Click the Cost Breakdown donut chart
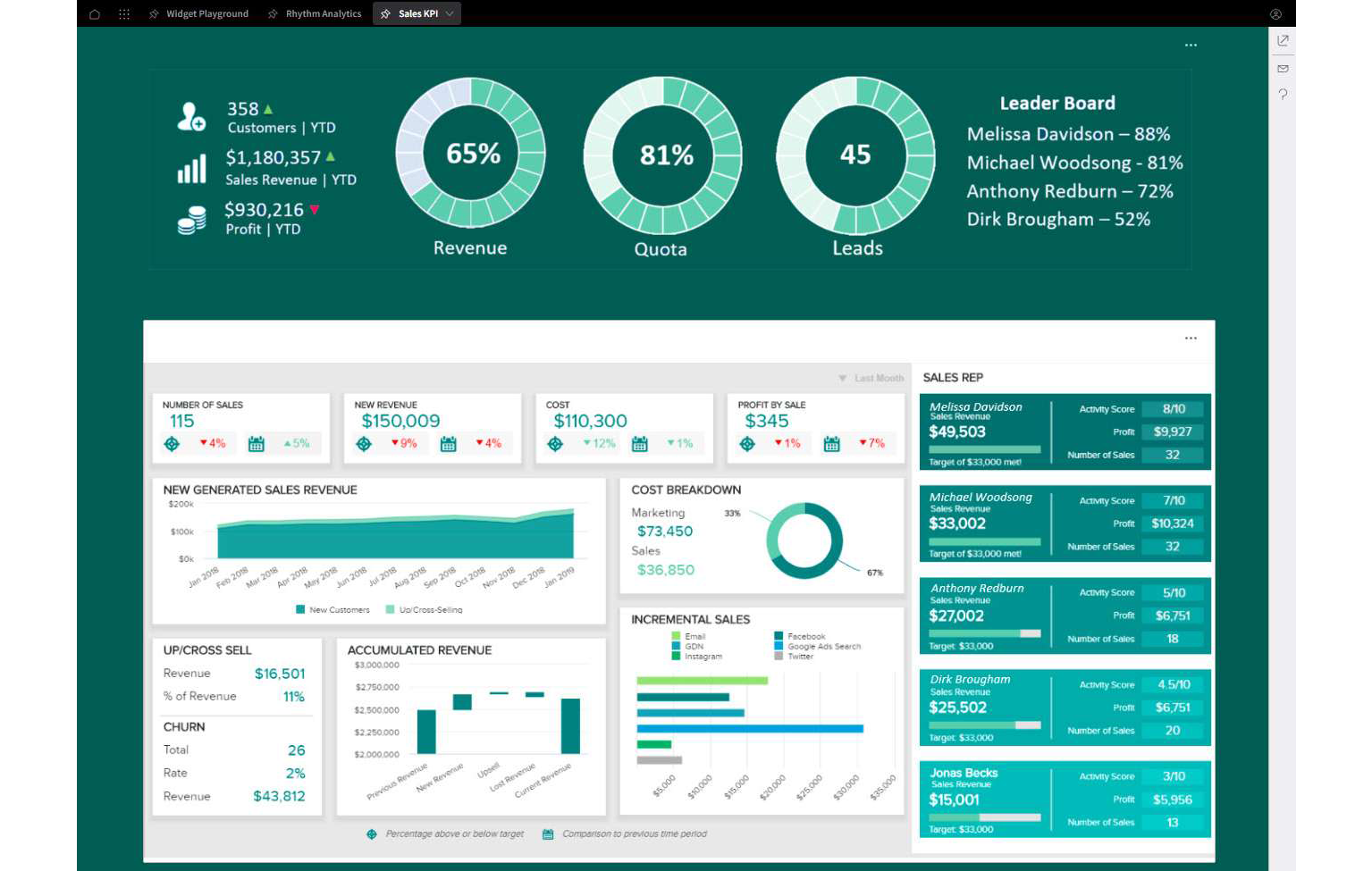The height and width of the screenshot is (871, 1372). click(804, 540)
